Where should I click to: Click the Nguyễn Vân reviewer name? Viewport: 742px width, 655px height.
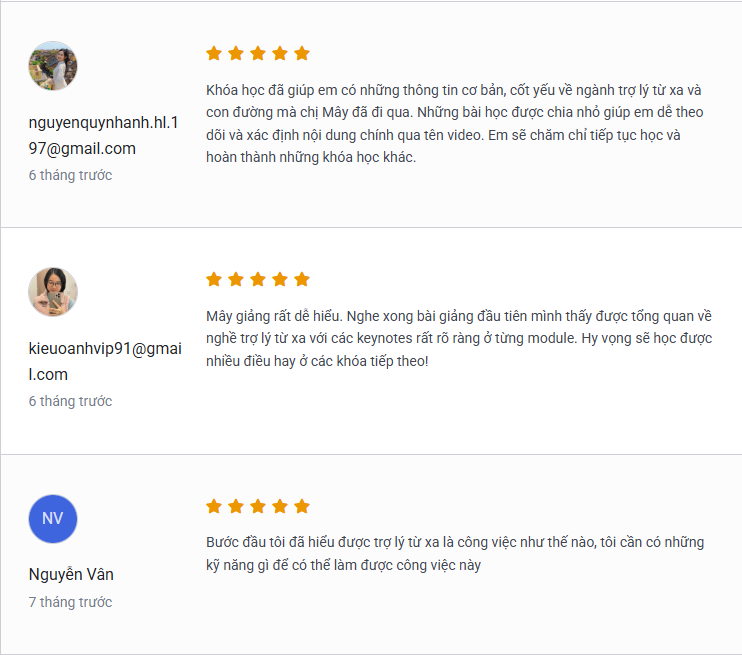[x=71, y=575]
